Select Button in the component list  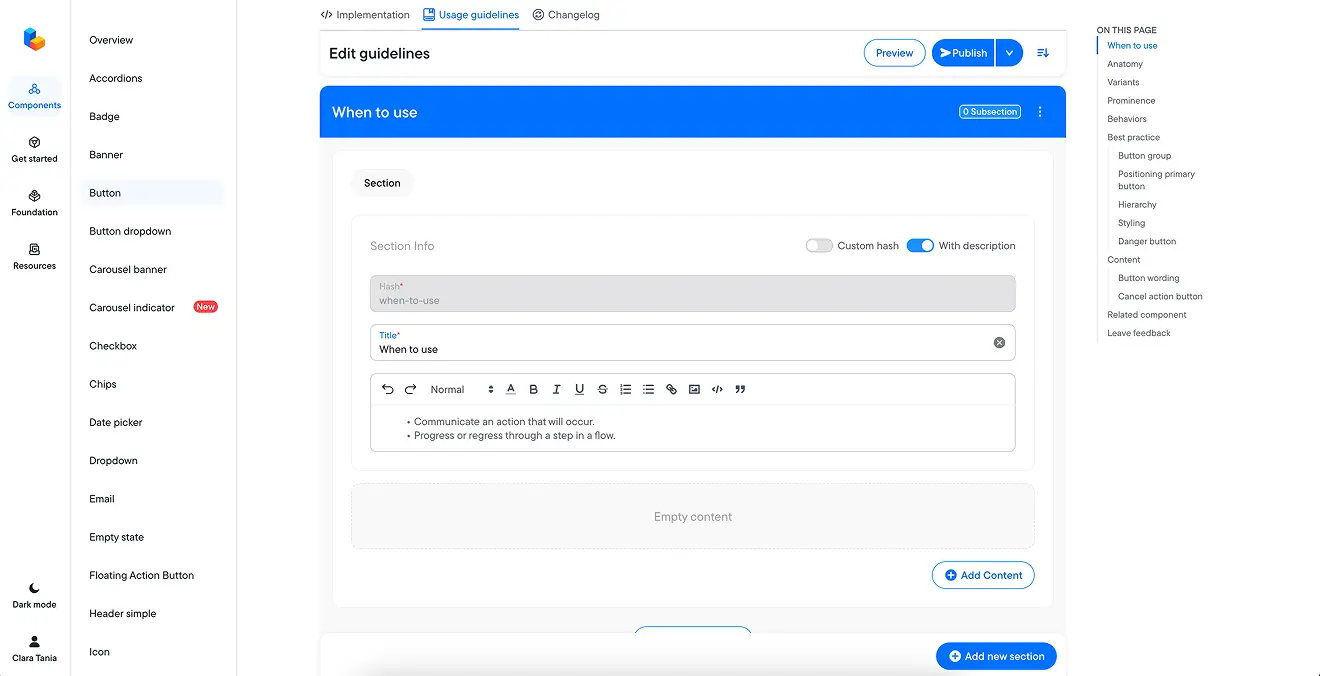coord(152,193)
